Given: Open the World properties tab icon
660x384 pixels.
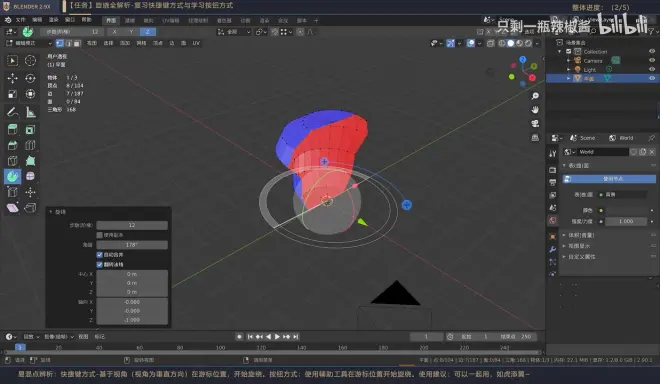Looking at the screenshot, I should [x=552, y=220].
